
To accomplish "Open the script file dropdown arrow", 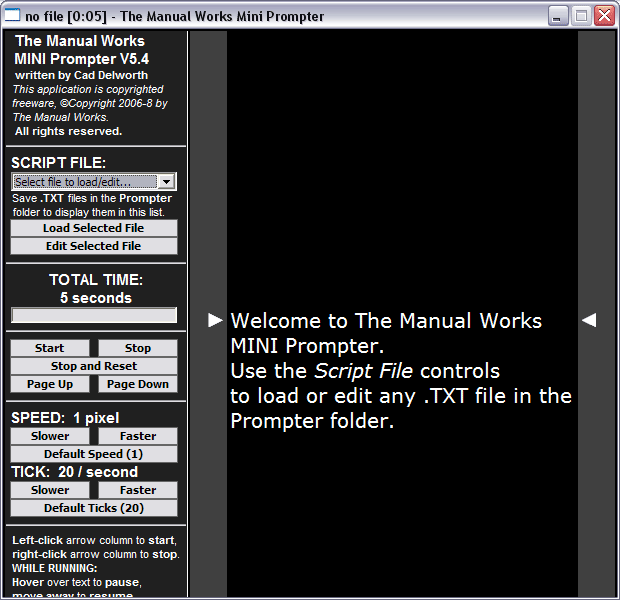I will click(x=166, y=182).
